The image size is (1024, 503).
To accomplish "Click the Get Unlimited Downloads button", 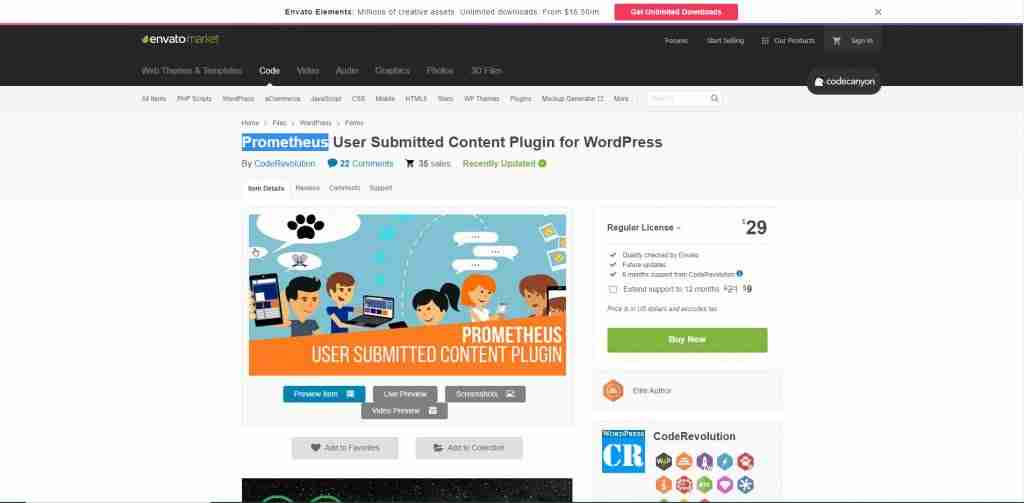I will click(676, 12).
